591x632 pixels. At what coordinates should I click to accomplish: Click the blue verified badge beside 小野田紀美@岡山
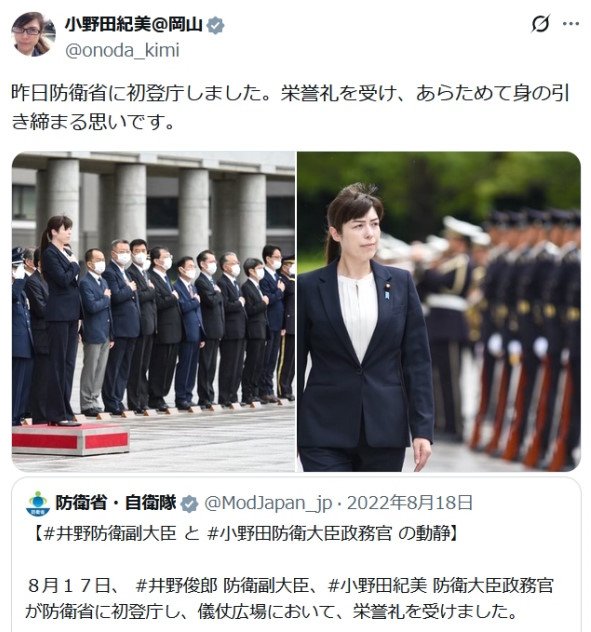click(215, 25)
